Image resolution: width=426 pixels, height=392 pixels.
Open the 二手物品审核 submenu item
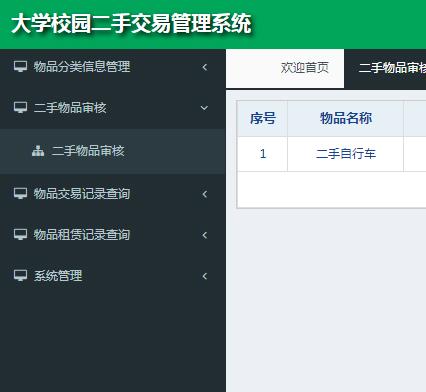pyautogui.click(x=113, y=151)
